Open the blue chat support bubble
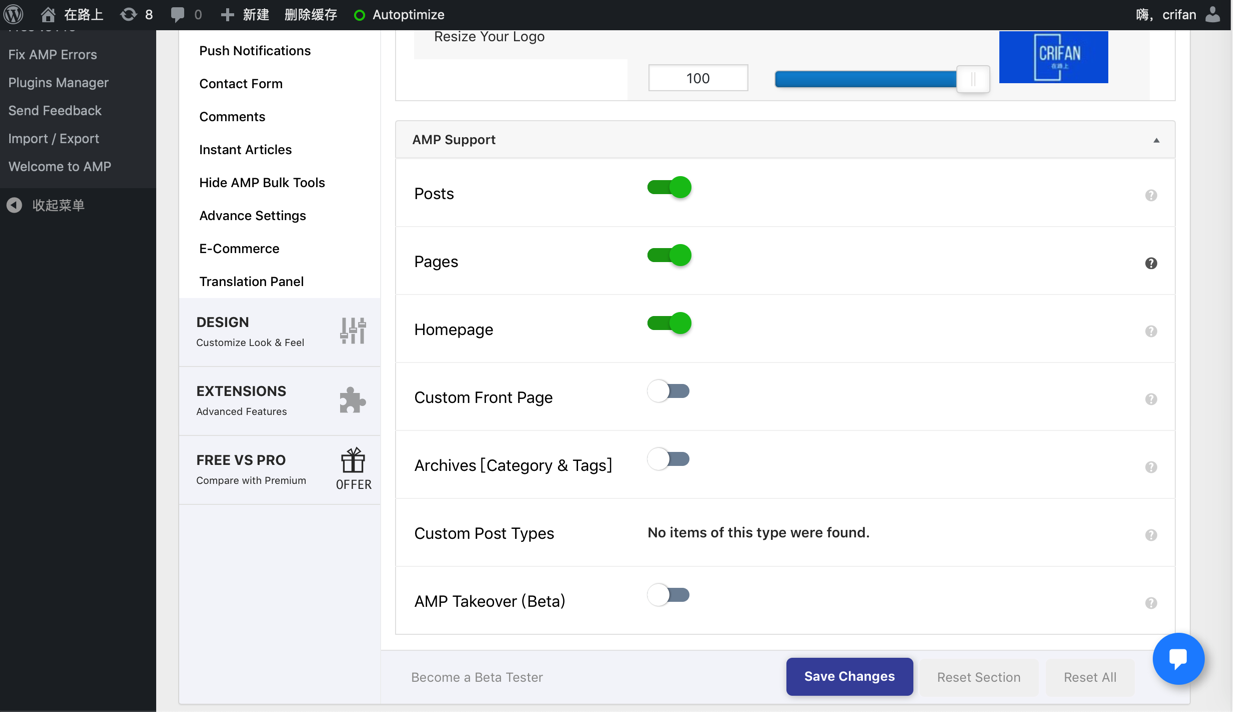 tap(1178, 658)
